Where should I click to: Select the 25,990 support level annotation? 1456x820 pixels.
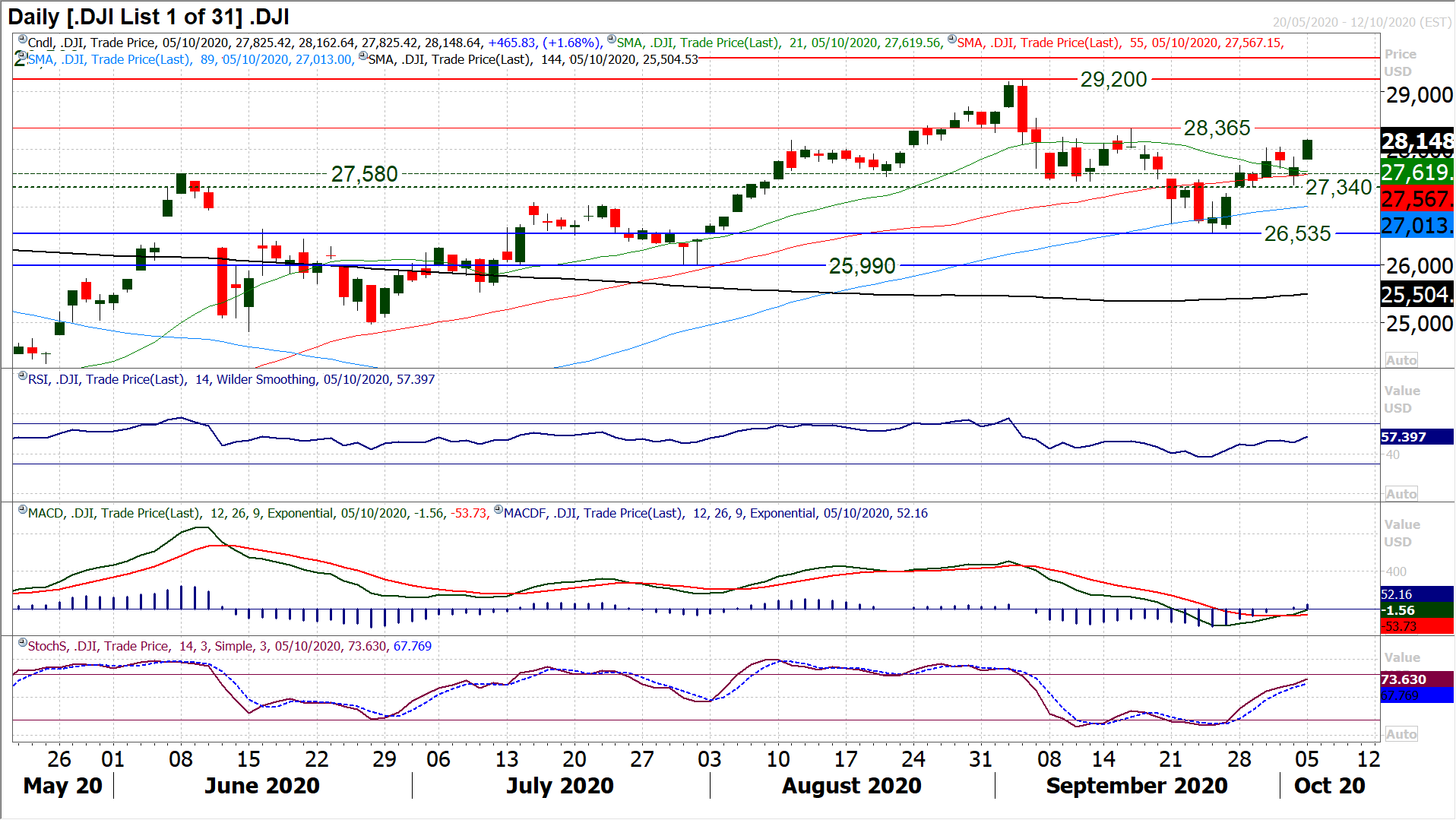(x=862, y=266)
